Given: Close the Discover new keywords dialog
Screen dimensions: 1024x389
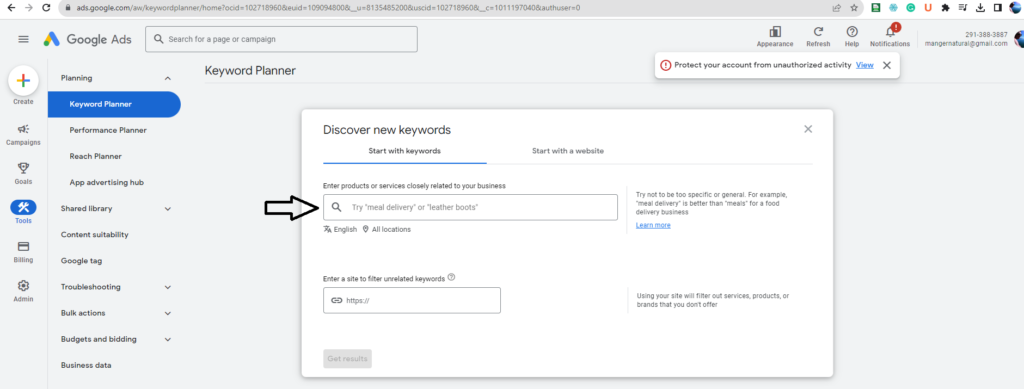Looking at the screenshot, I should (808, 129).
